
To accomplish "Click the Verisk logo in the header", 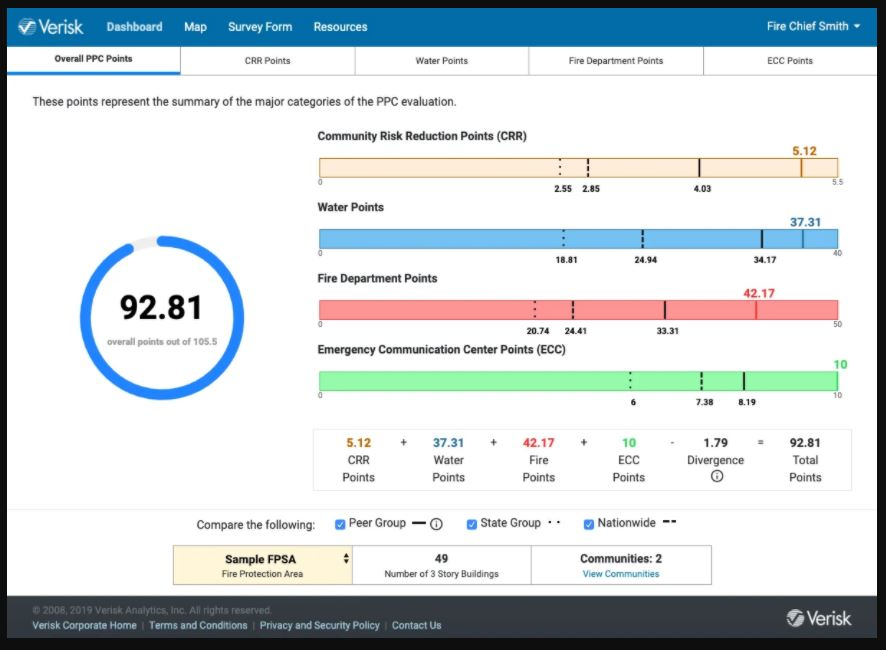I will pos(51,27).
